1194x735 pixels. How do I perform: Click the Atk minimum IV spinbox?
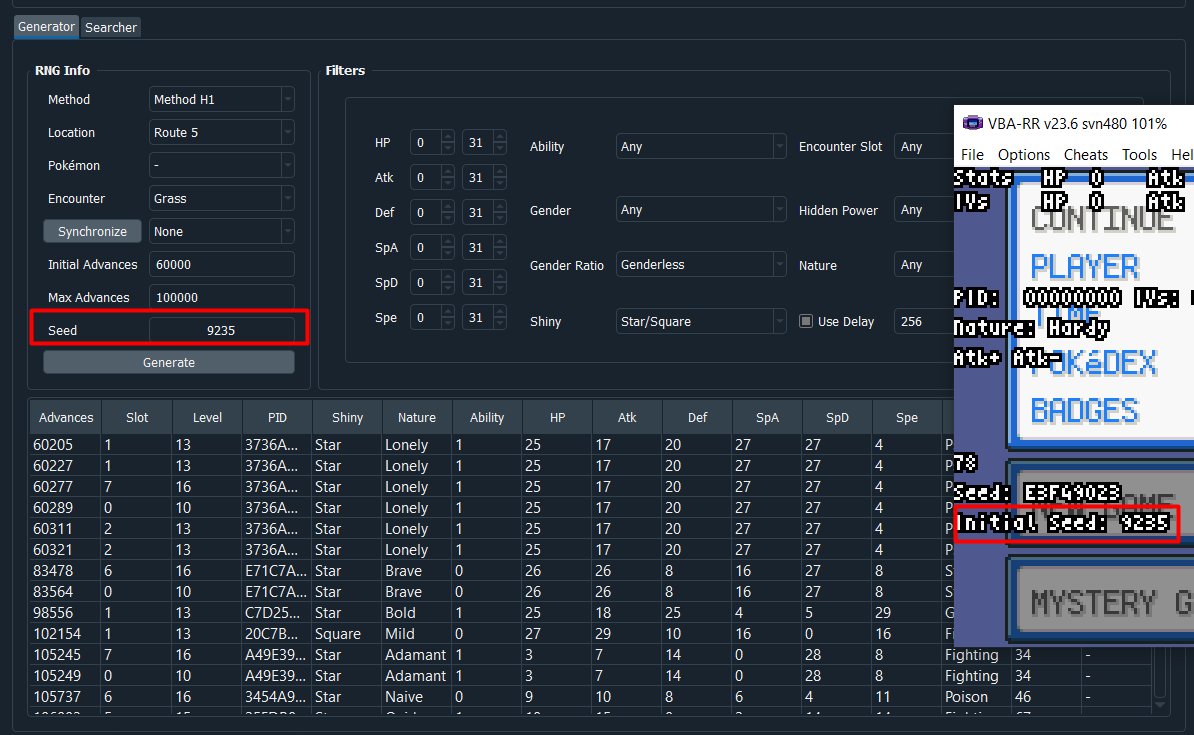coord(432,177)
